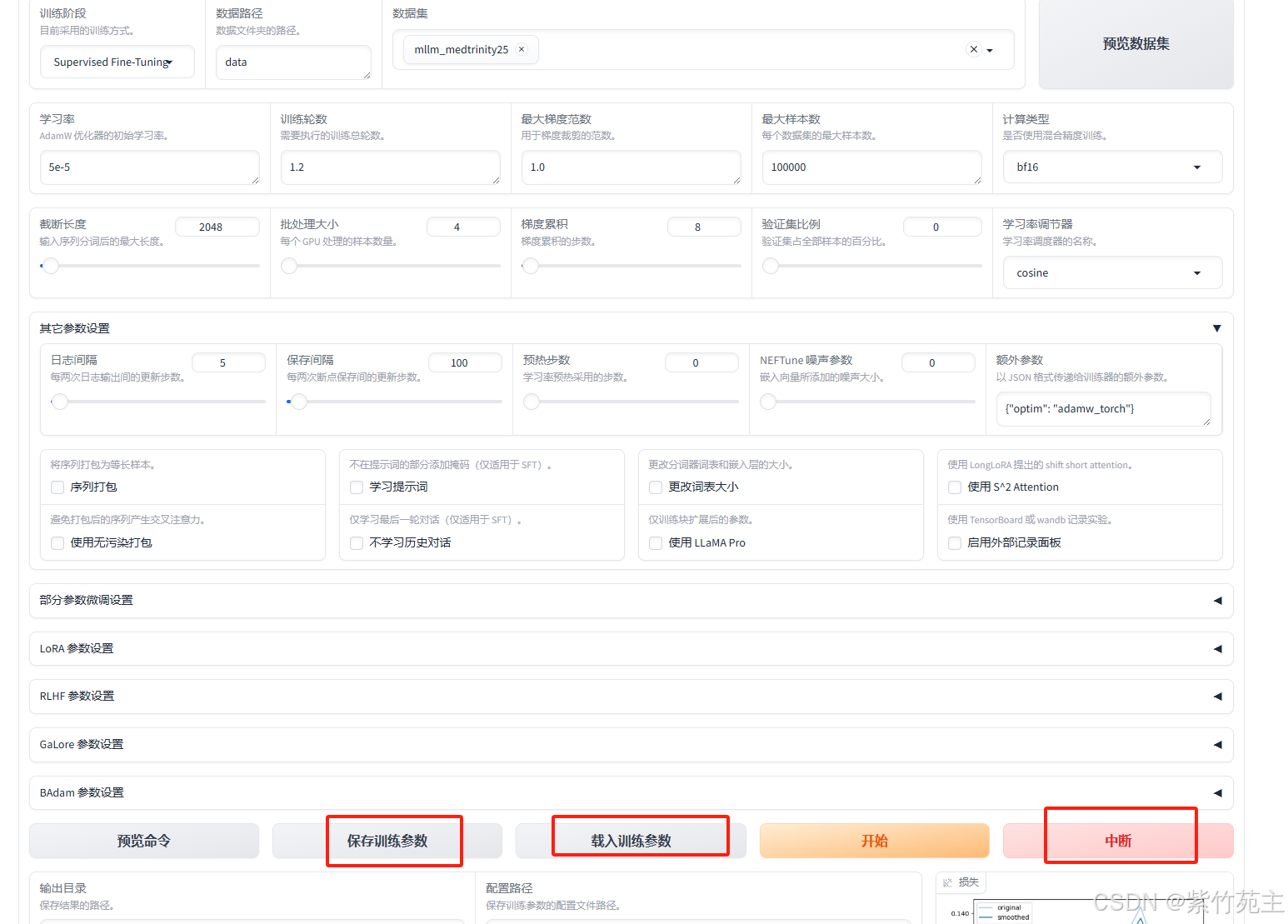The height and width of the screenshot is (924, 1288).
Task: Expand the LoRA 参数设置 section
Action: point(631,648)
